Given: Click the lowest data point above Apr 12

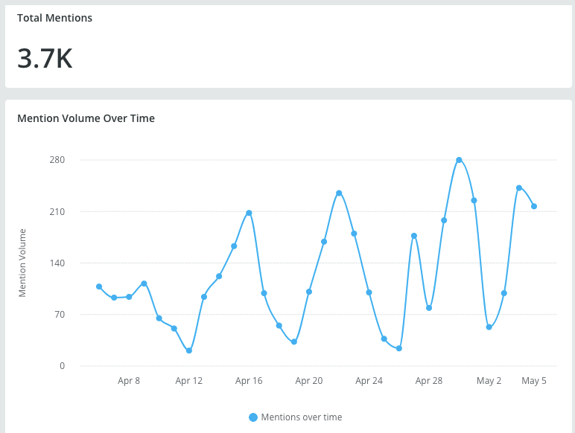Looking at the screenshot, I should tap(189, 351).
